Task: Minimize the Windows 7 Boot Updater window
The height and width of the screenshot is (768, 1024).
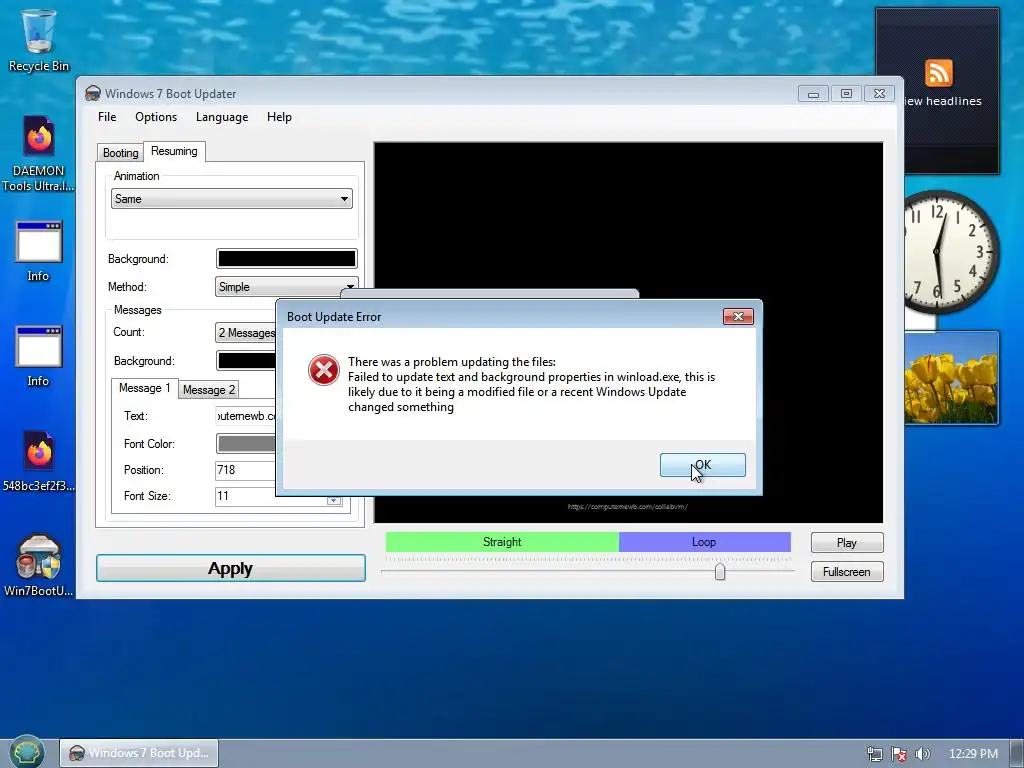Action: point(813,94)
